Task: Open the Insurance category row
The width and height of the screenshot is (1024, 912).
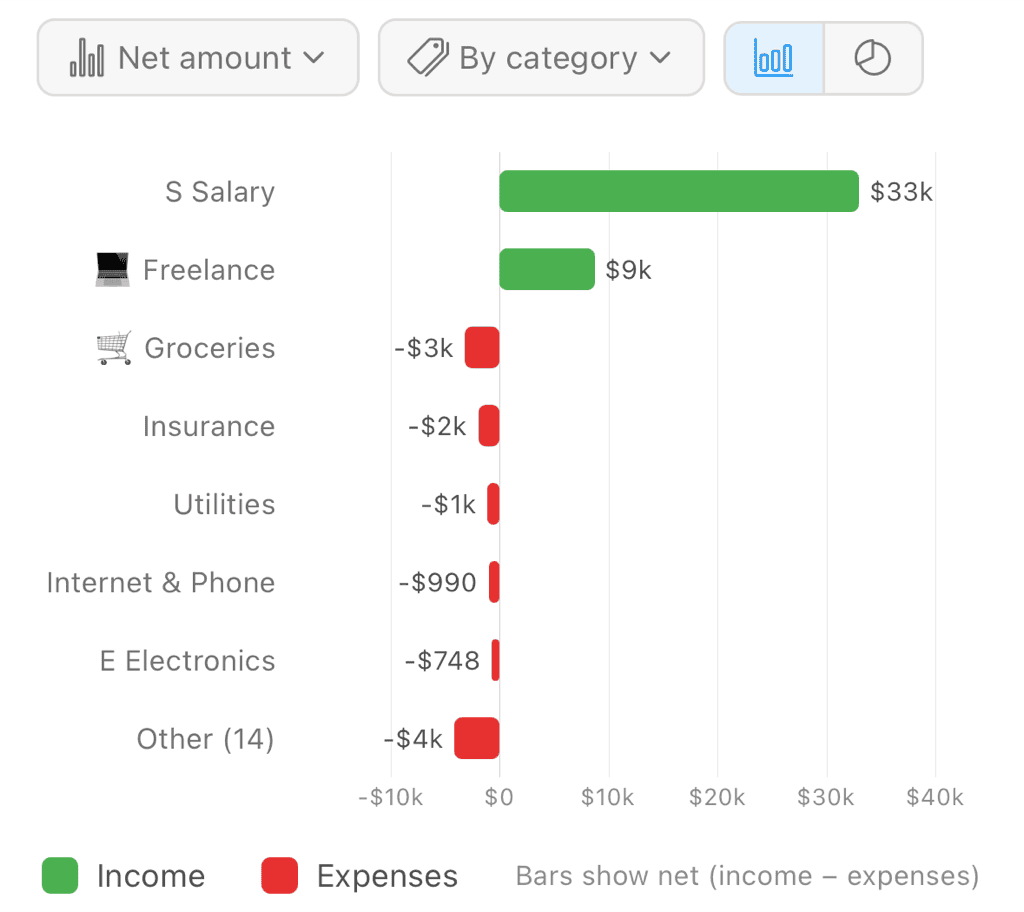Action: (209, 427)
